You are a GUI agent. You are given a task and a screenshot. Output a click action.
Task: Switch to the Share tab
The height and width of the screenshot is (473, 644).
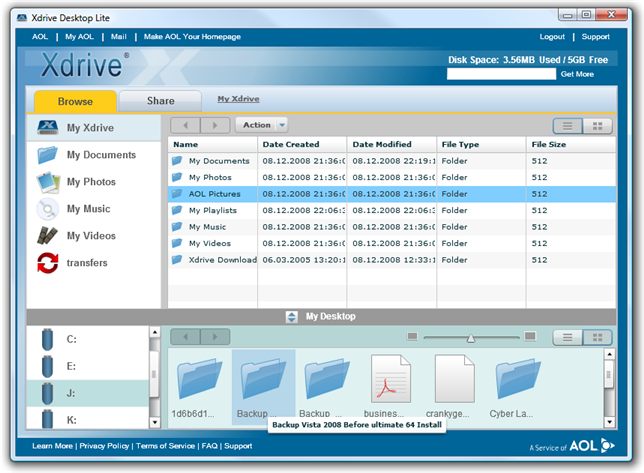click(x=161, y=101)
